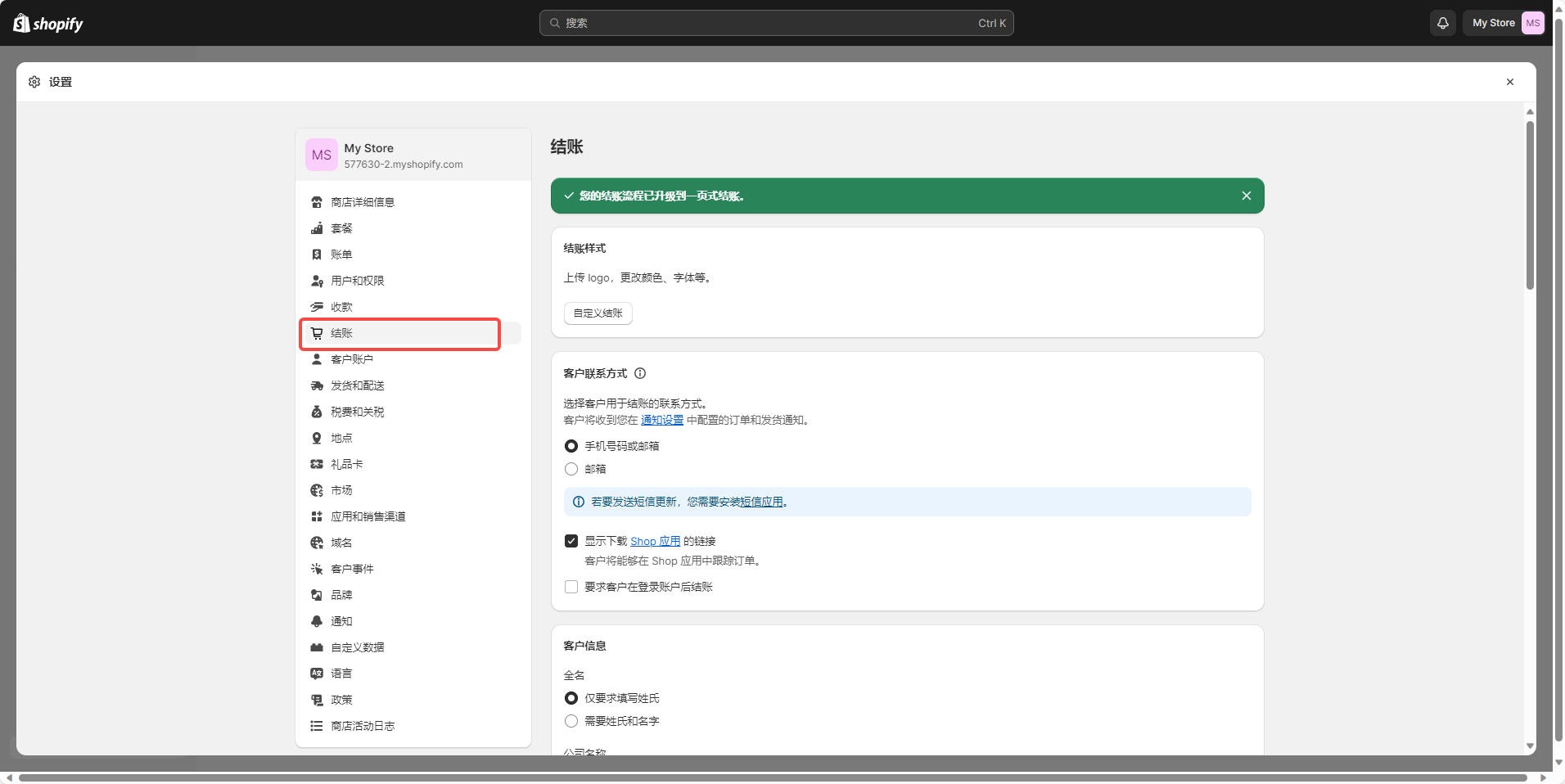Click the 礼品卡 gift card icon
This screenshot has width=1565, height=784.
tap(317, 464)
